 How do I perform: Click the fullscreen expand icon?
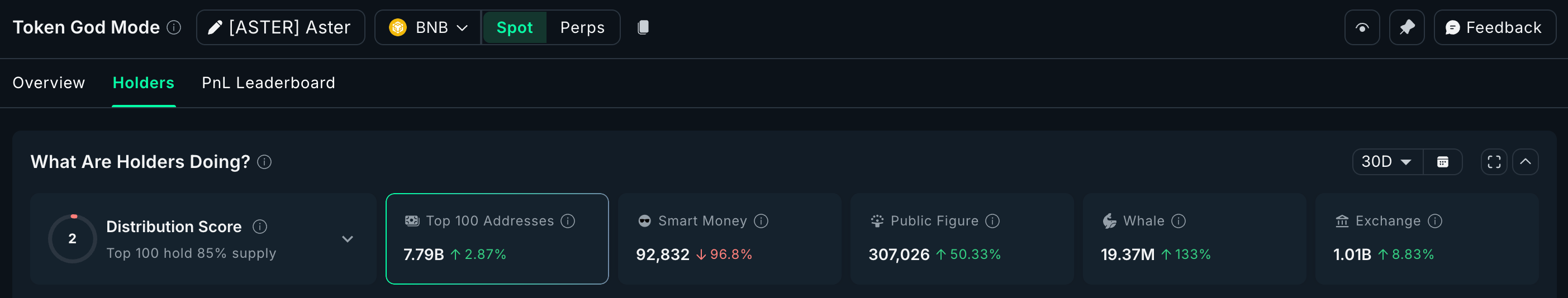click(x=1493, y=162)
